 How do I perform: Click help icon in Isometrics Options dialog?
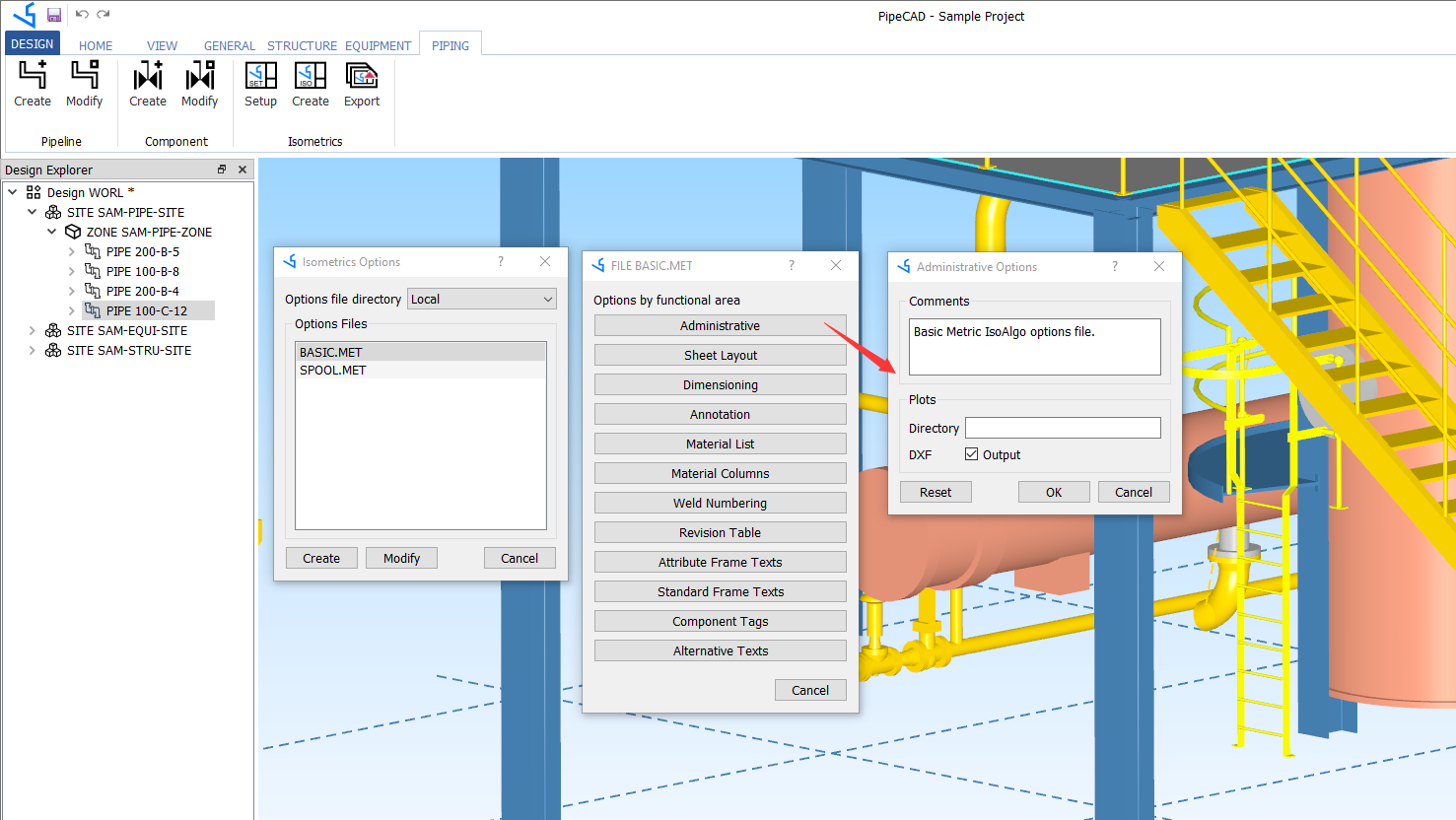(x=501, y=261)
